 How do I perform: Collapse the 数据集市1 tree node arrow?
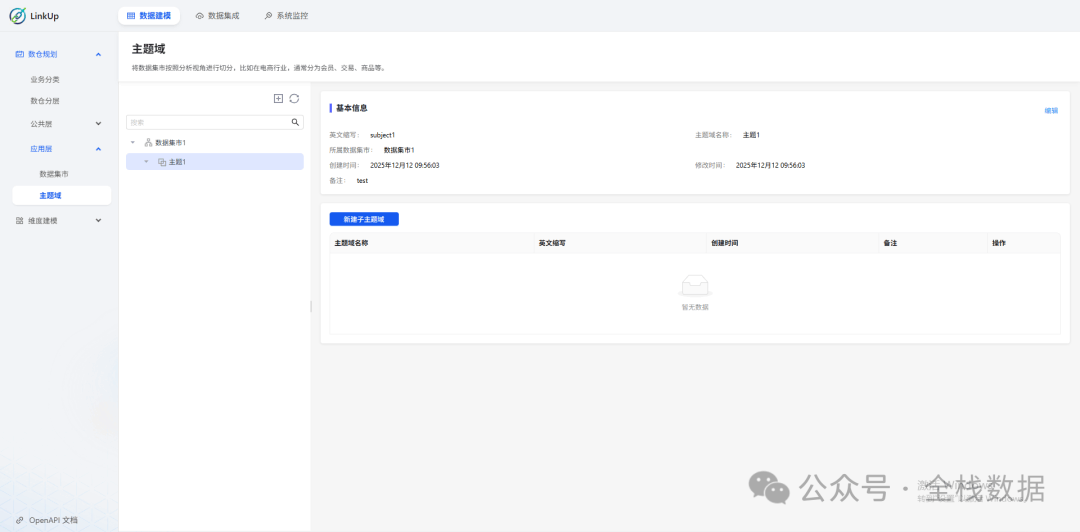click(x=133, y=143)
